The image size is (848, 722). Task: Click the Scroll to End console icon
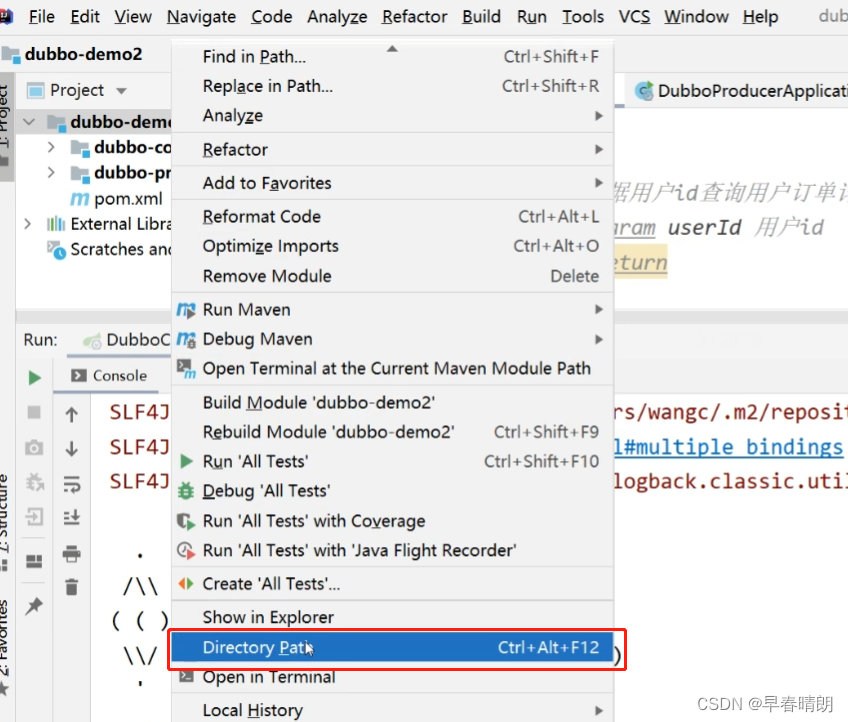pos(70,517)
